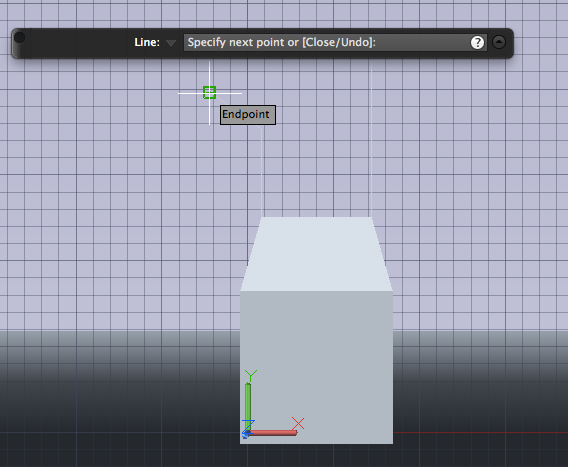
Task: Collapse the command line with the up-arrow button
Action: pos(499,42)
